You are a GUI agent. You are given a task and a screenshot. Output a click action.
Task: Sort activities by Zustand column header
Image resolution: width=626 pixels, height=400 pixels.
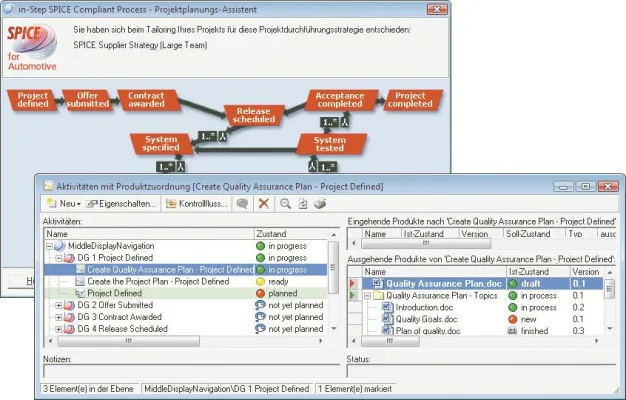point(291,234)
